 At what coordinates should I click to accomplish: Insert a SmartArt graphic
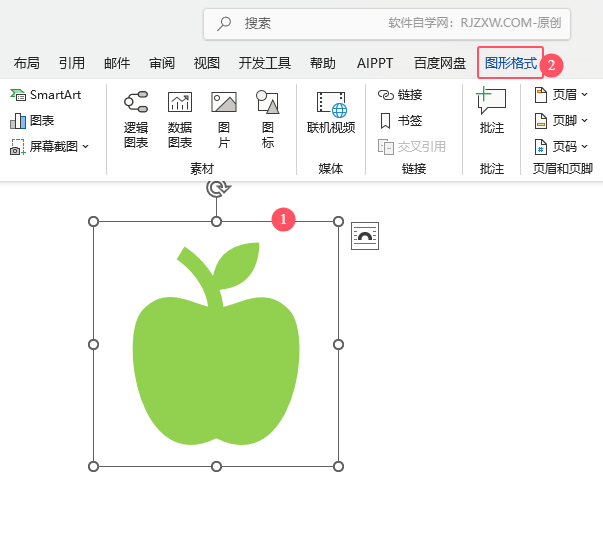[x=45, y=95]
